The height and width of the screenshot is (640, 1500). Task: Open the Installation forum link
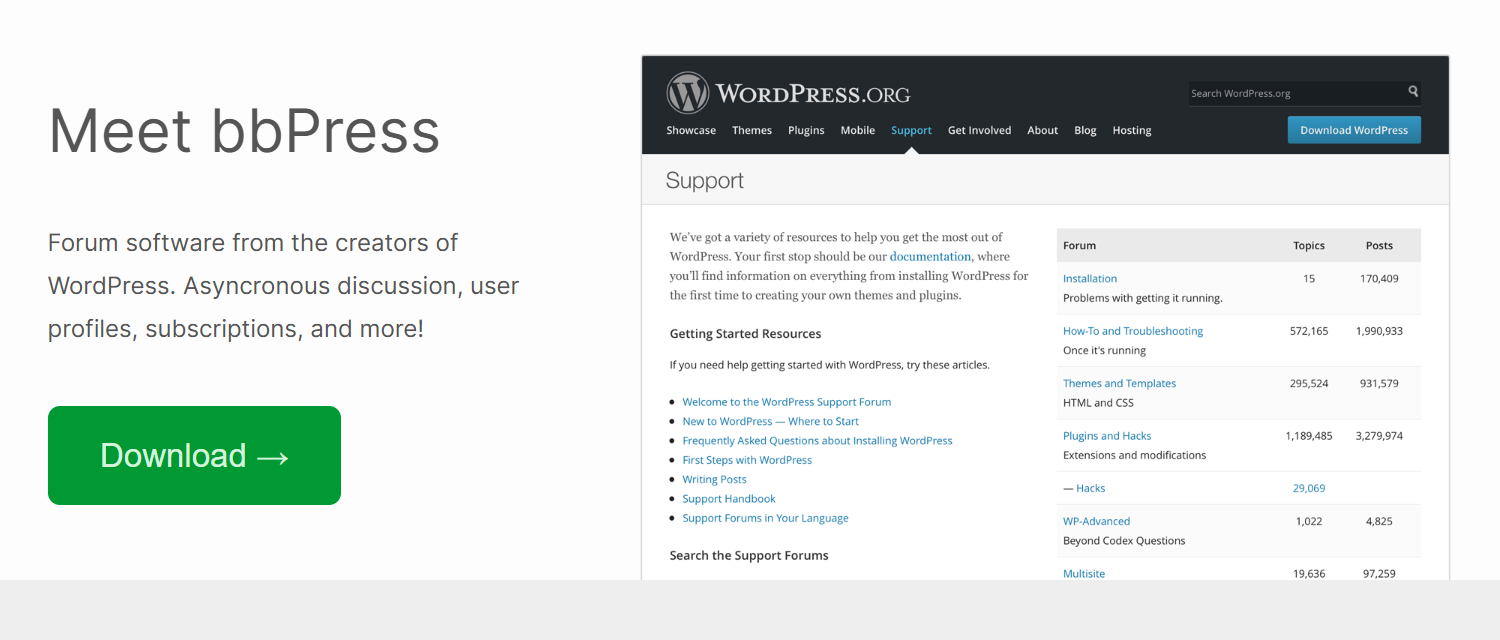[1090, 279]
